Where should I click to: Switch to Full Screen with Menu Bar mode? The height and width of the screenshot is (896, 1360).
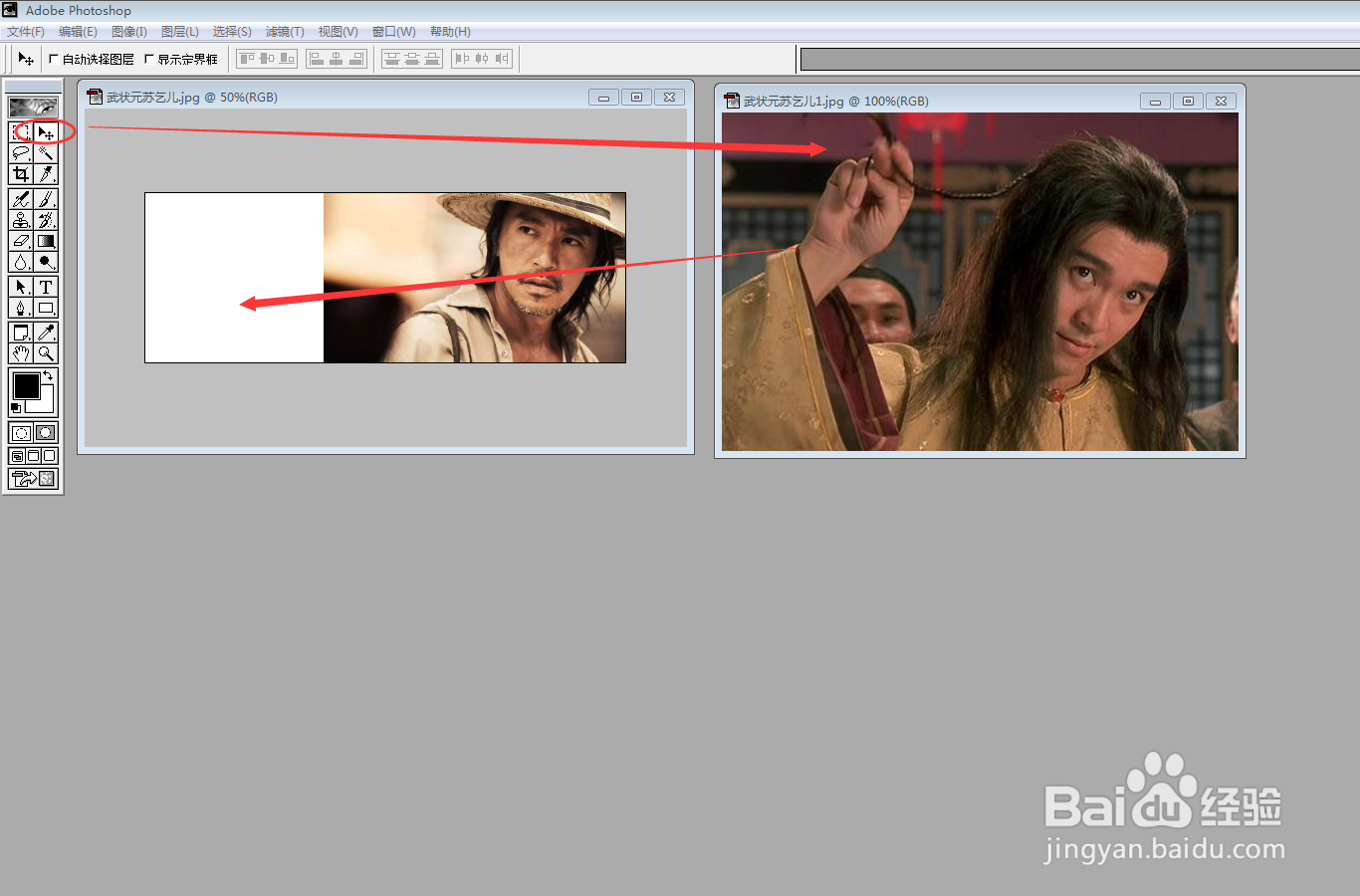tap(33, 456)
